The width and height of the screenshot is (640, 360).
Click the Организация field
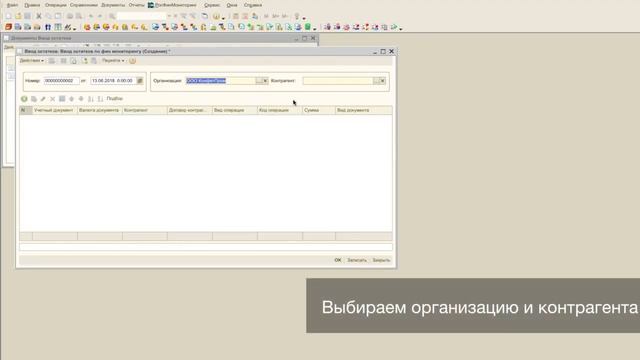(220, 81)
